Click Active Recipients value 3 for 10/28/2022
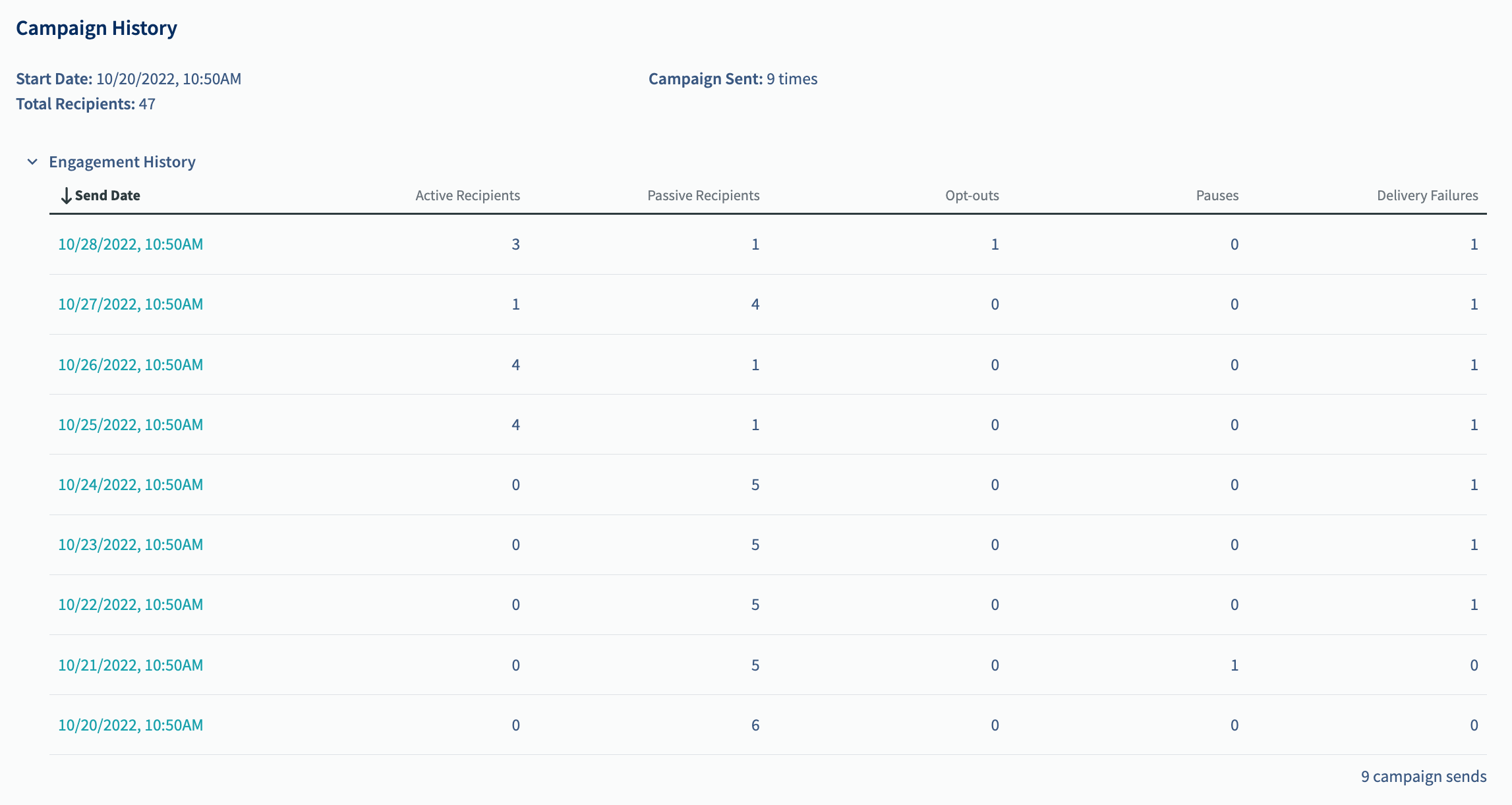Viewport: 1512px width, 805px height. pyautogui.click(x=516, y=244)
